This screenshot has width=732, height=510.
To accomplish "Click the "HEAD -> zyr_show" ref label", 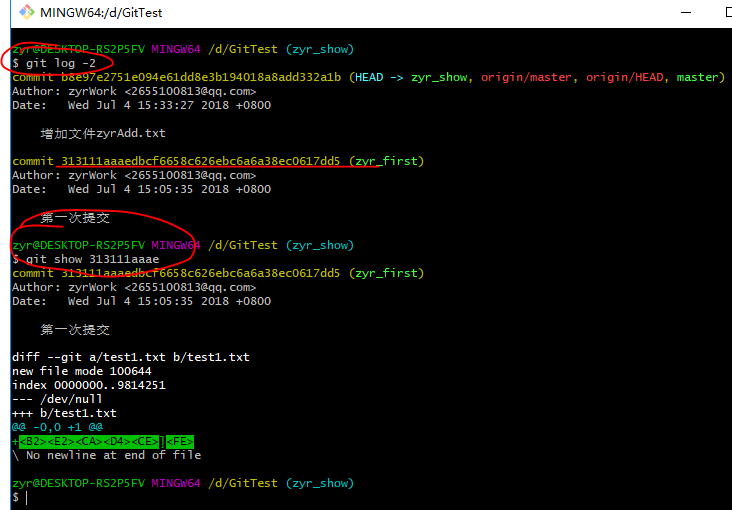I will click(411, 77).
